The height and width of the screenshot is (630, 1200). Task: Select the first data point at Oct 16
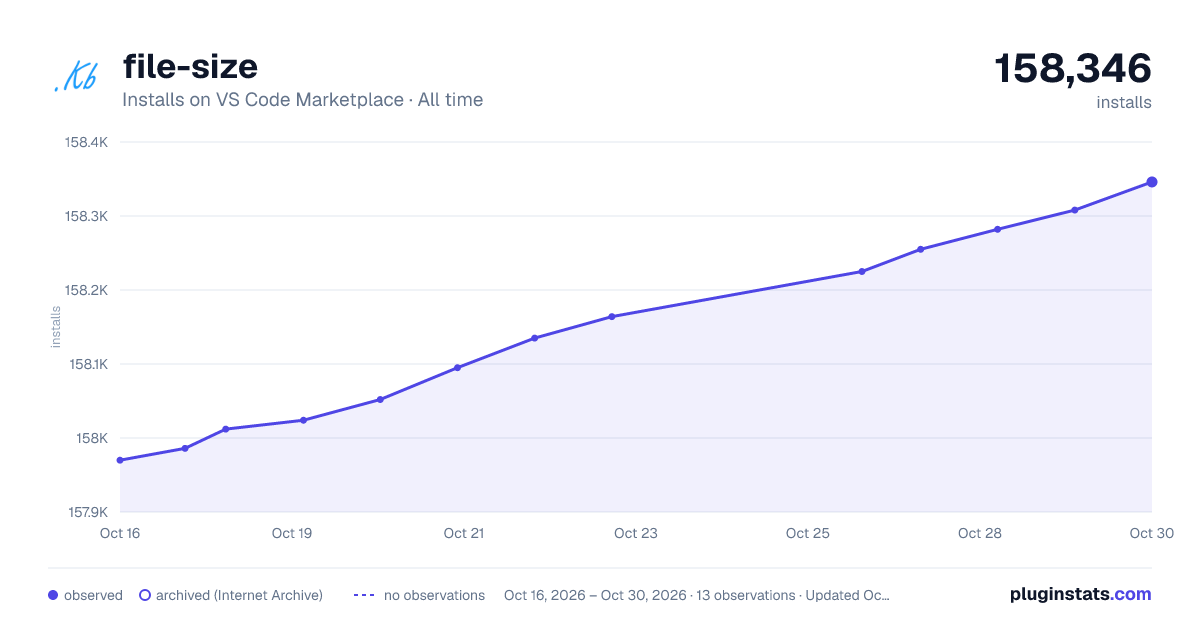pos(120,460)
